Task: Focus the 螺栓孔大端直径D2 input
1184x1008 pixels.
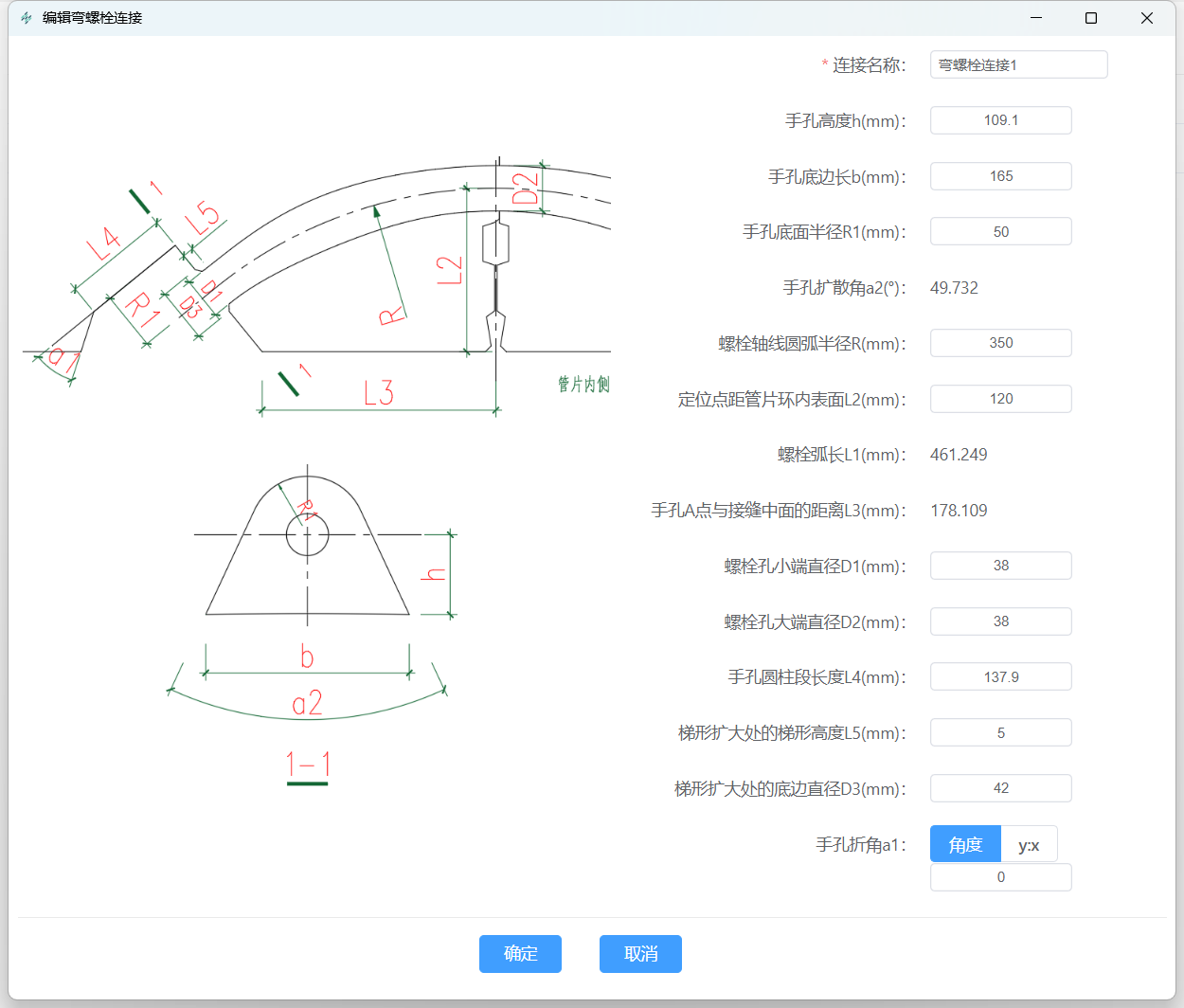Action: (x=1000, y=621)
